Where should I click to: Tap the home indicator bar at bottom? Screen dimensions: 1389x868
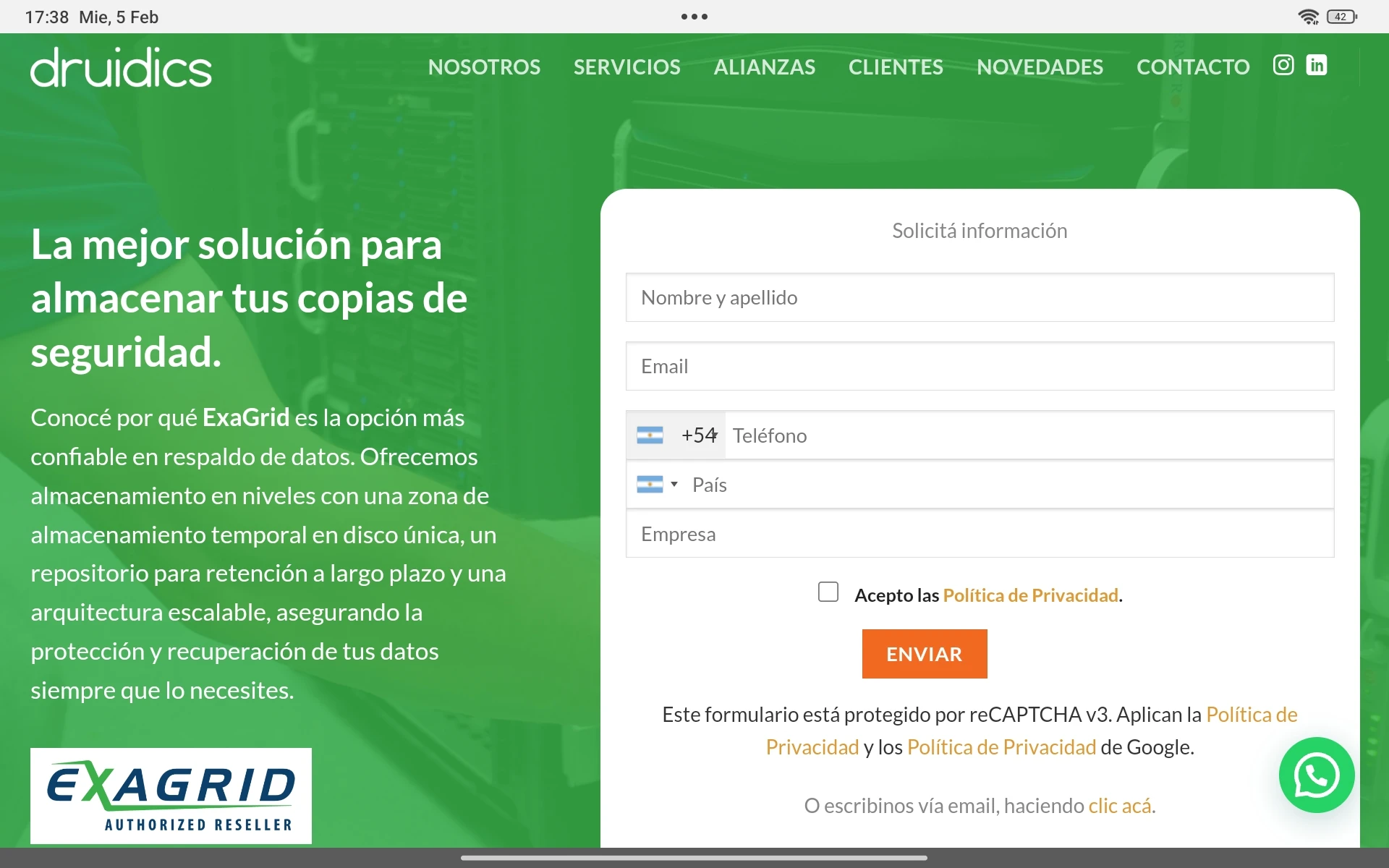[x=694, y=858]
